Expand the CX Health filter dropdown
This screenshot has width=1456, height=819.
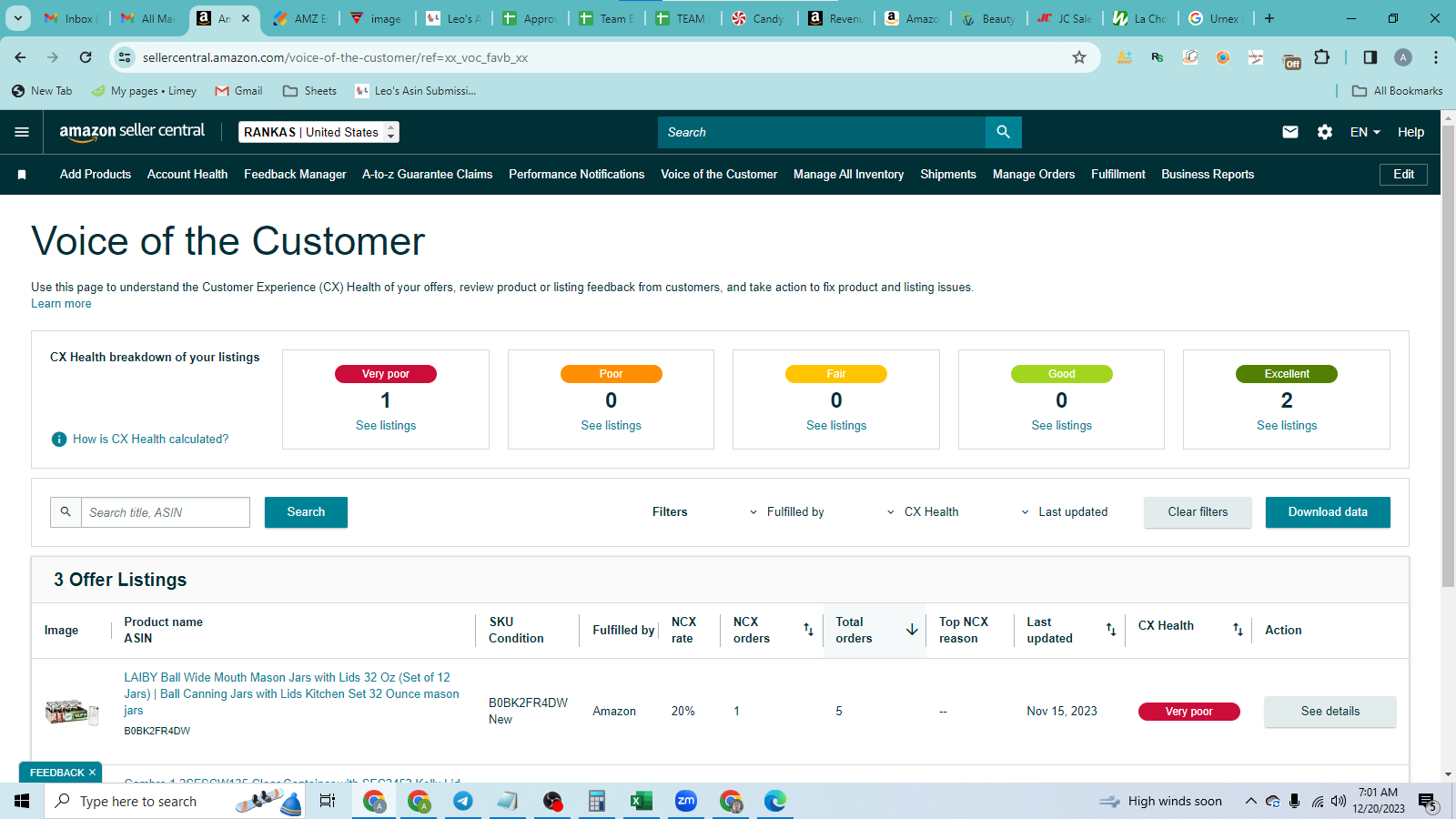click(923, 512)
